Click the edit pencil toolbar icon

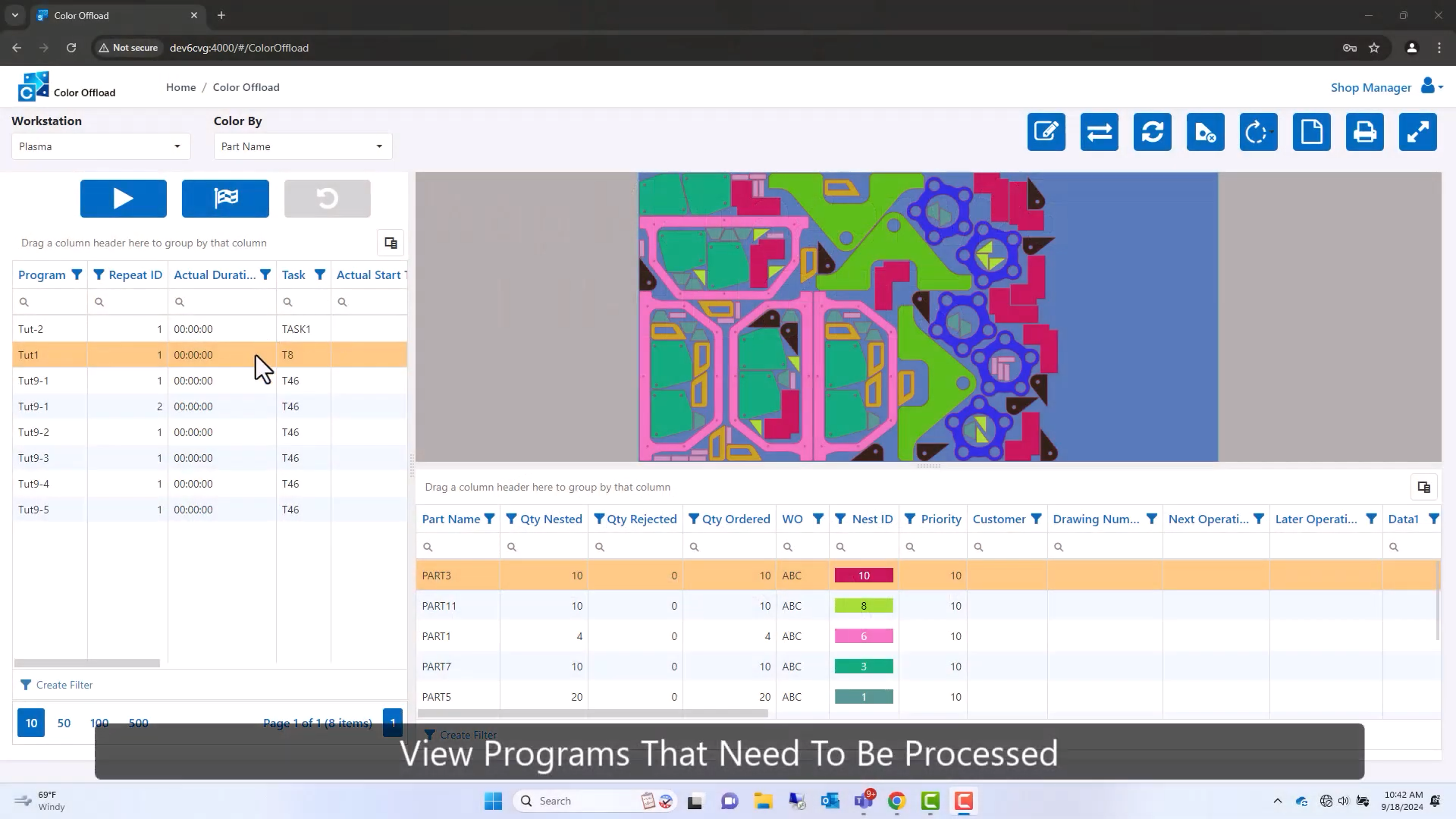1046,132
